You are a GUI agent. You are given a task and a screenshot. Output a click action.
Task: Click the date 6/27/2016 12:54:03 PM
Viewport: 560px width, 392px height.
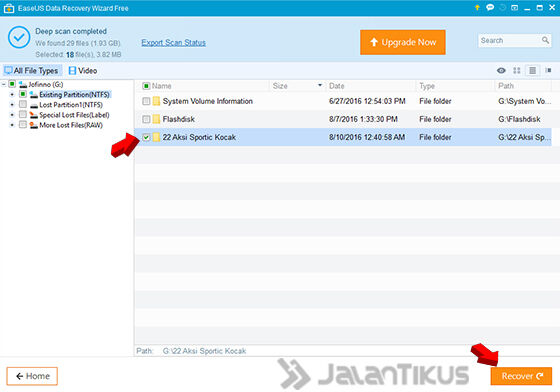367,101
